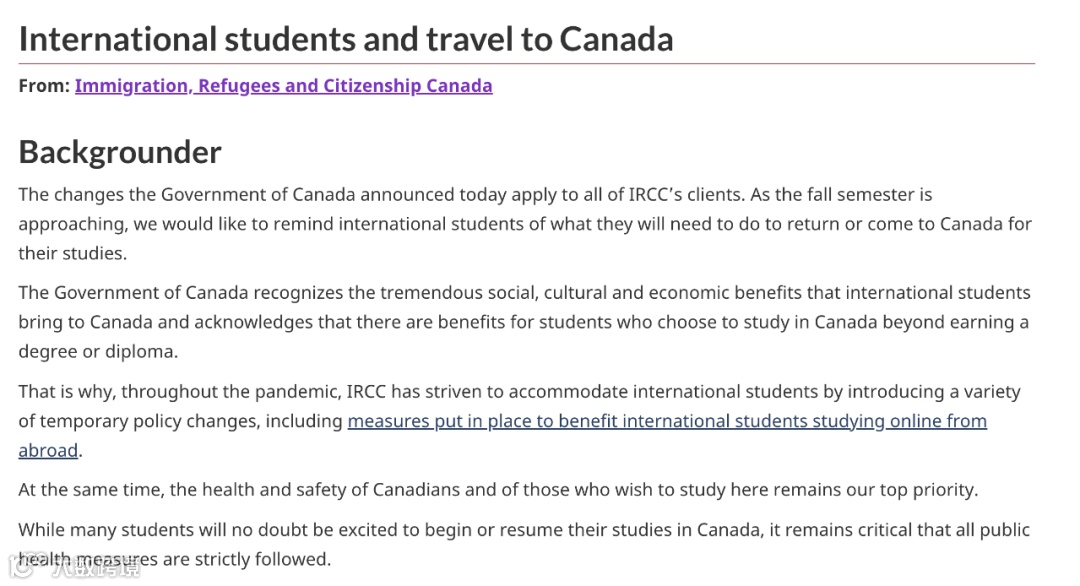Click the words their studies. ending first paragraph
Screen dimensions: 1080x586
click(x=72, y=253)
